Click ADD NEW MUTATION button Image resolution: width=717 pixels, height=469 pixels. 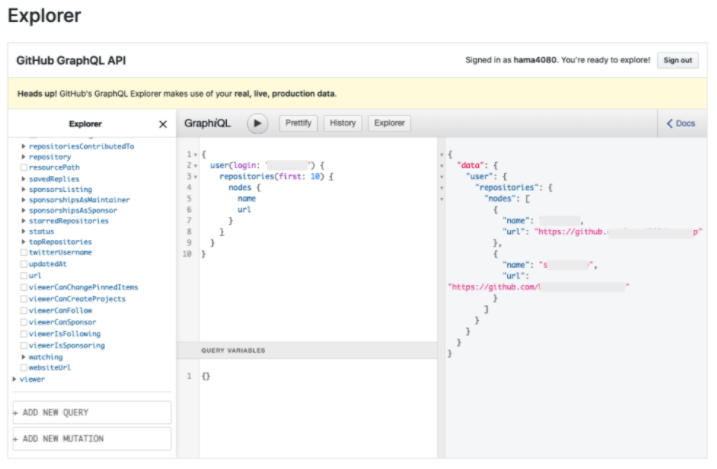coord(92,438)
